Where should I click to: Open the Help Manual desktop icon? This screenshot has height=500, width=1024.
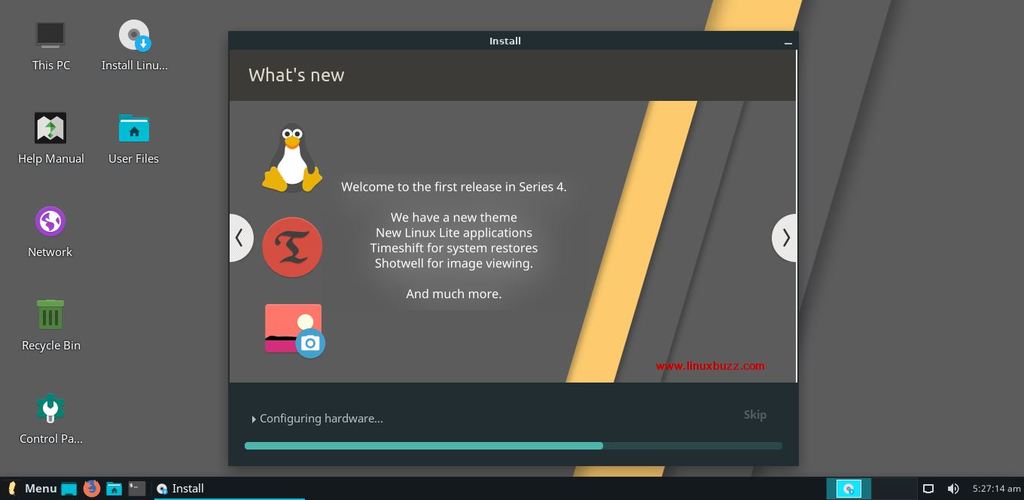(50, 128)
